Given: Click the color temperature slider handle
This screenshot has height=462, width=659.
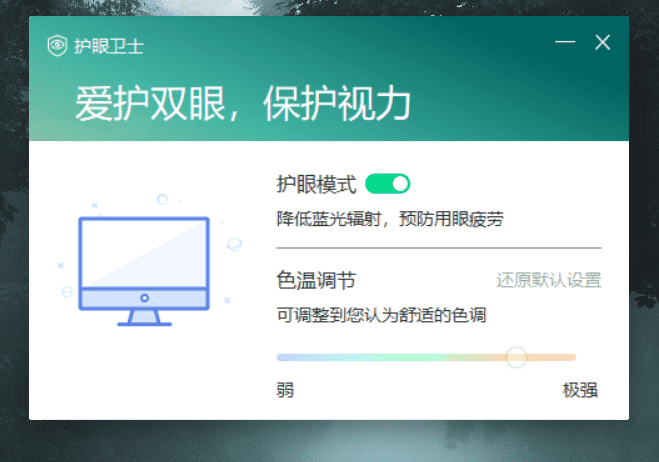Looking at the screenshot, I should [516, 357].
